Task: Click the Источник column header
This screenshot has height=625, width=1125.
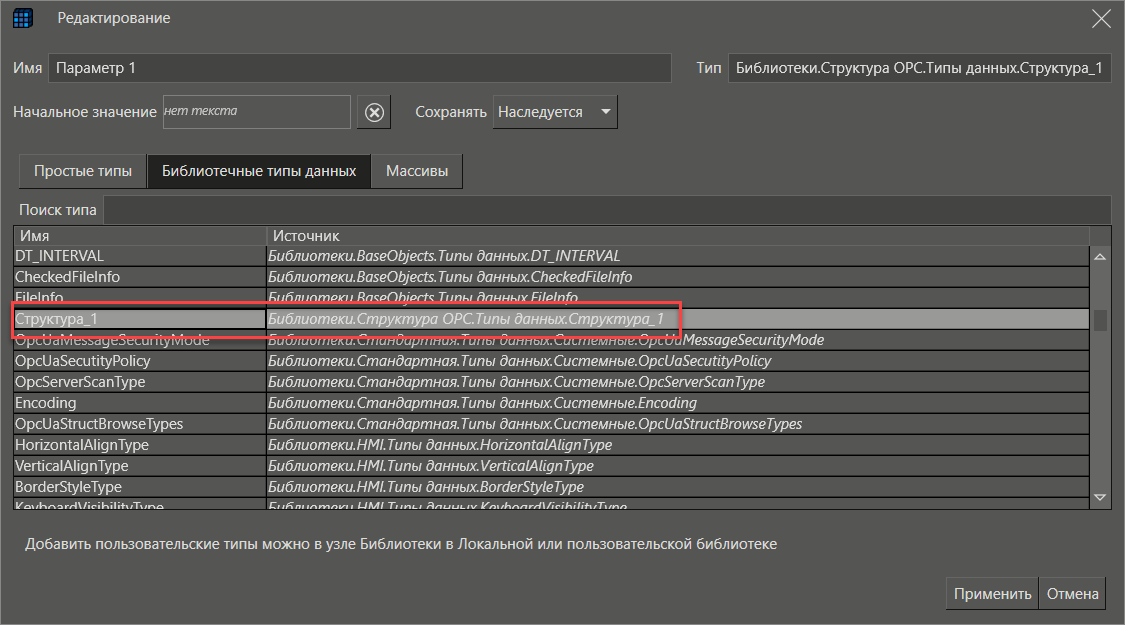Action: (x=676, y=235)
